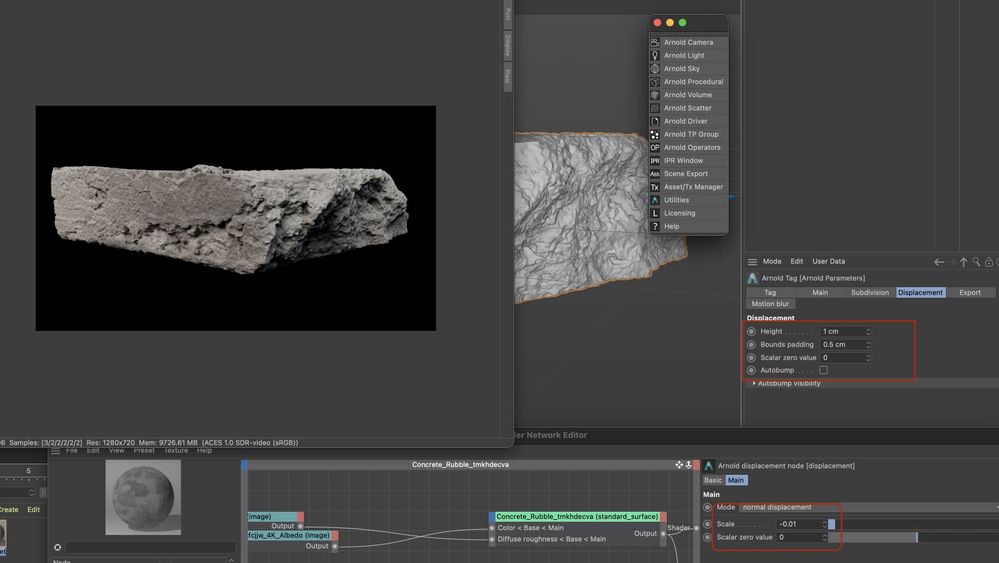999x563 pixels.
Task: Open the Subdivision tab
Action: [870, 293]
